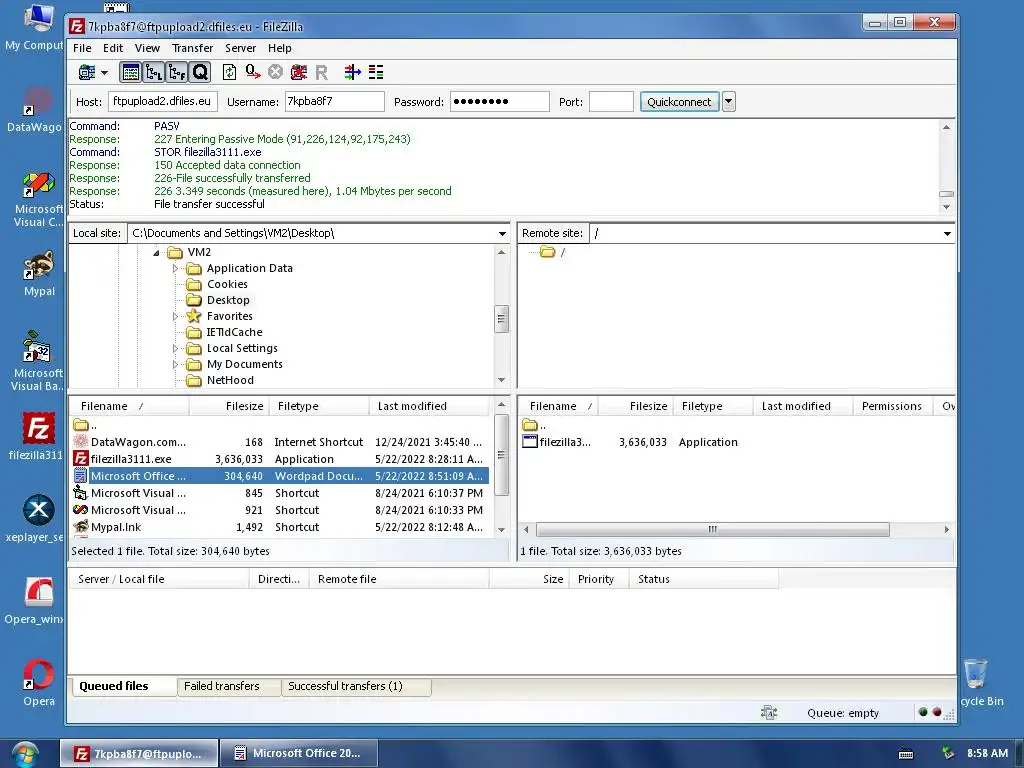Select the remote root folder icon
This screenshot has width=1024, height=768.
pyautogui.click(x=547, y=252)
